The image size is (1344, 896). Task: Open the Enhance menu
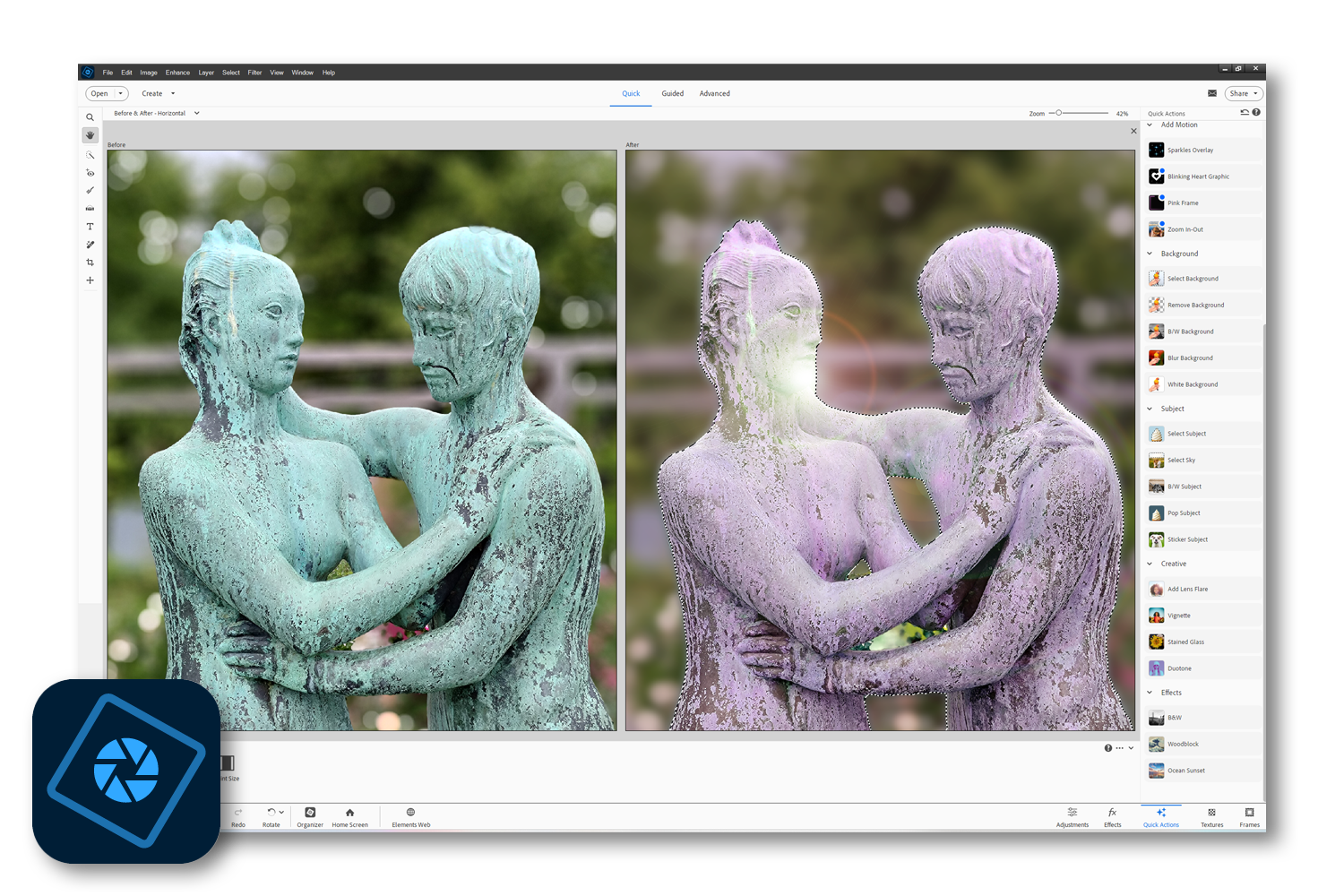pos(177,72)
